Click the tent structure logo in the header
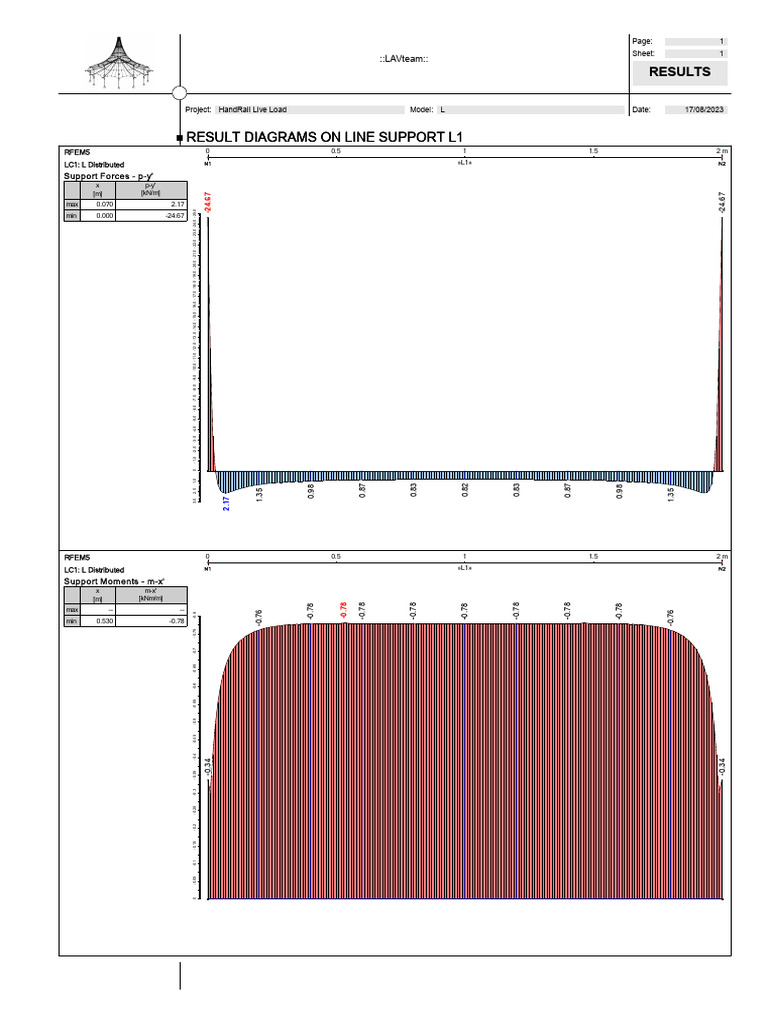 tap(118, 63)
